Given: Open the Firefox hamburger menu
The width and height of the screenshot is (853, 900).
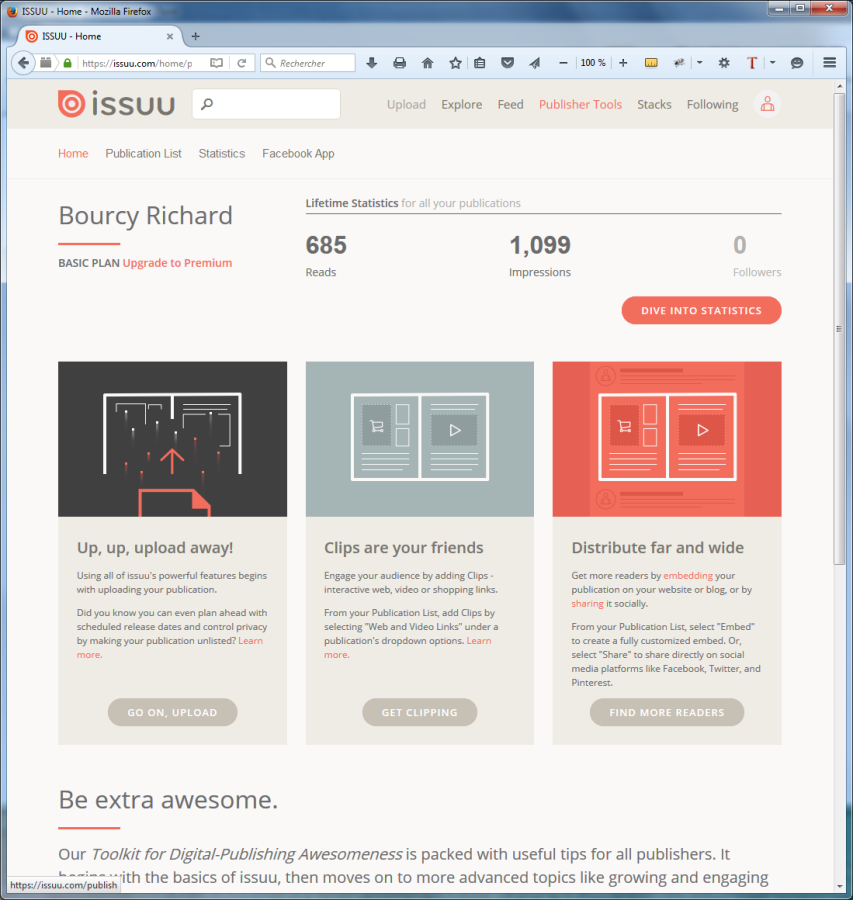Looking at the screenshot, I should pyautogui.click(x=829, y=63).
